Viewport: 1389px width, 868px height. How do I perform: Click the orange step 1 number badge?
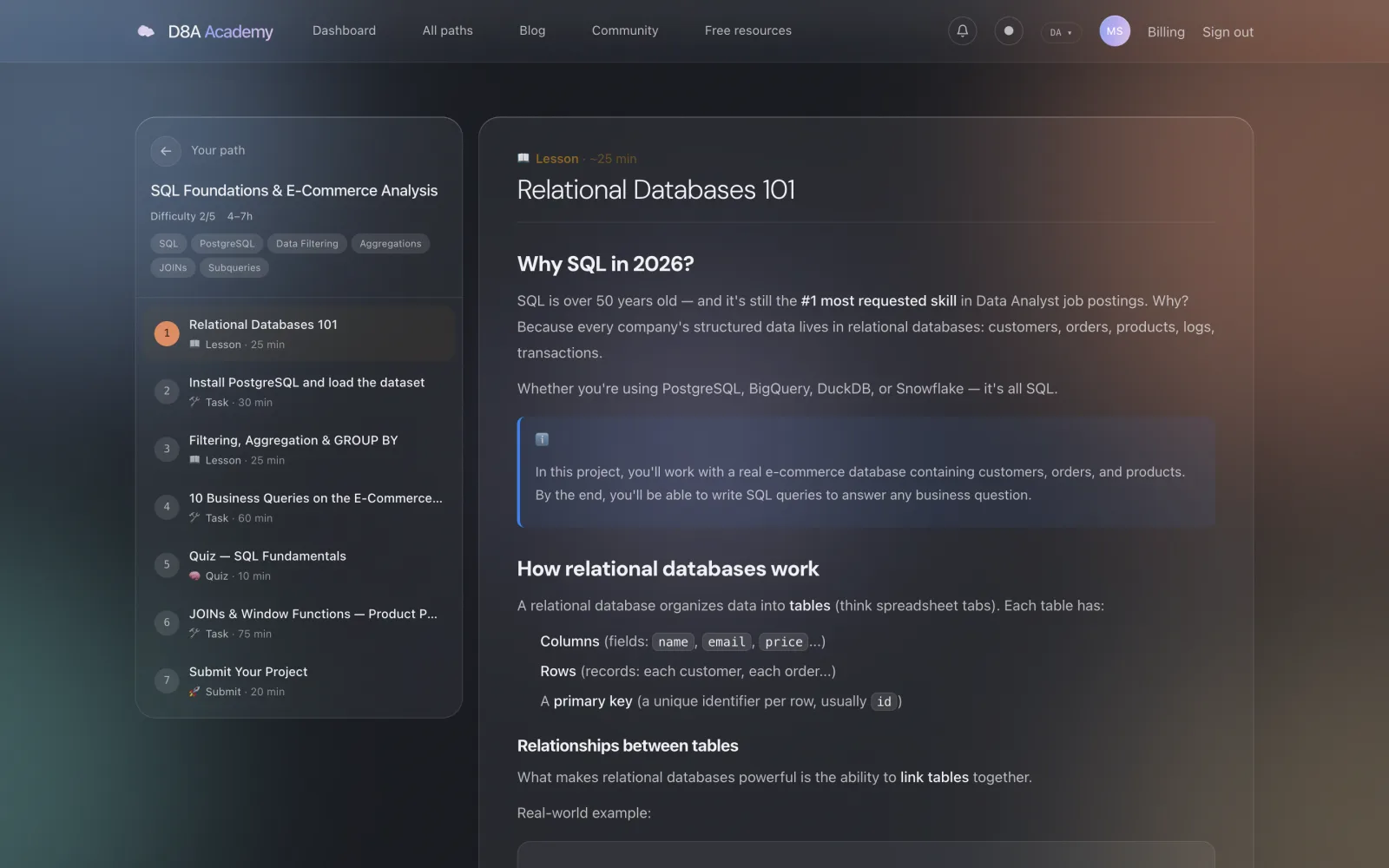coord(167,333)
